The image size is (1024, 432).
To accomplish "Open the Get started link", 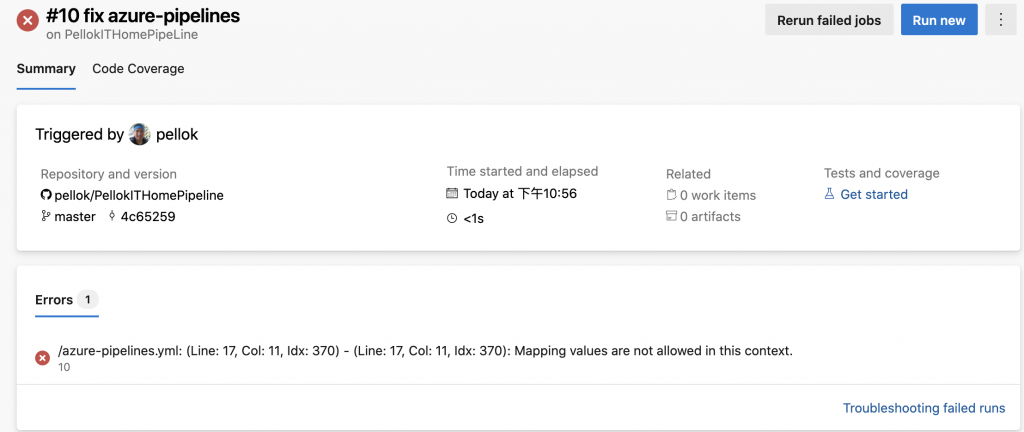I will tap(874, 194).
